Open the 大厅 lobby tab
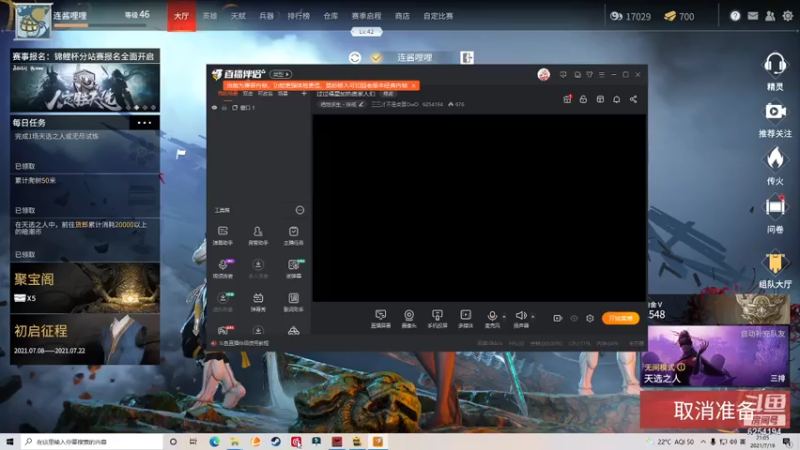800x450 pixels. click(182, 16)
